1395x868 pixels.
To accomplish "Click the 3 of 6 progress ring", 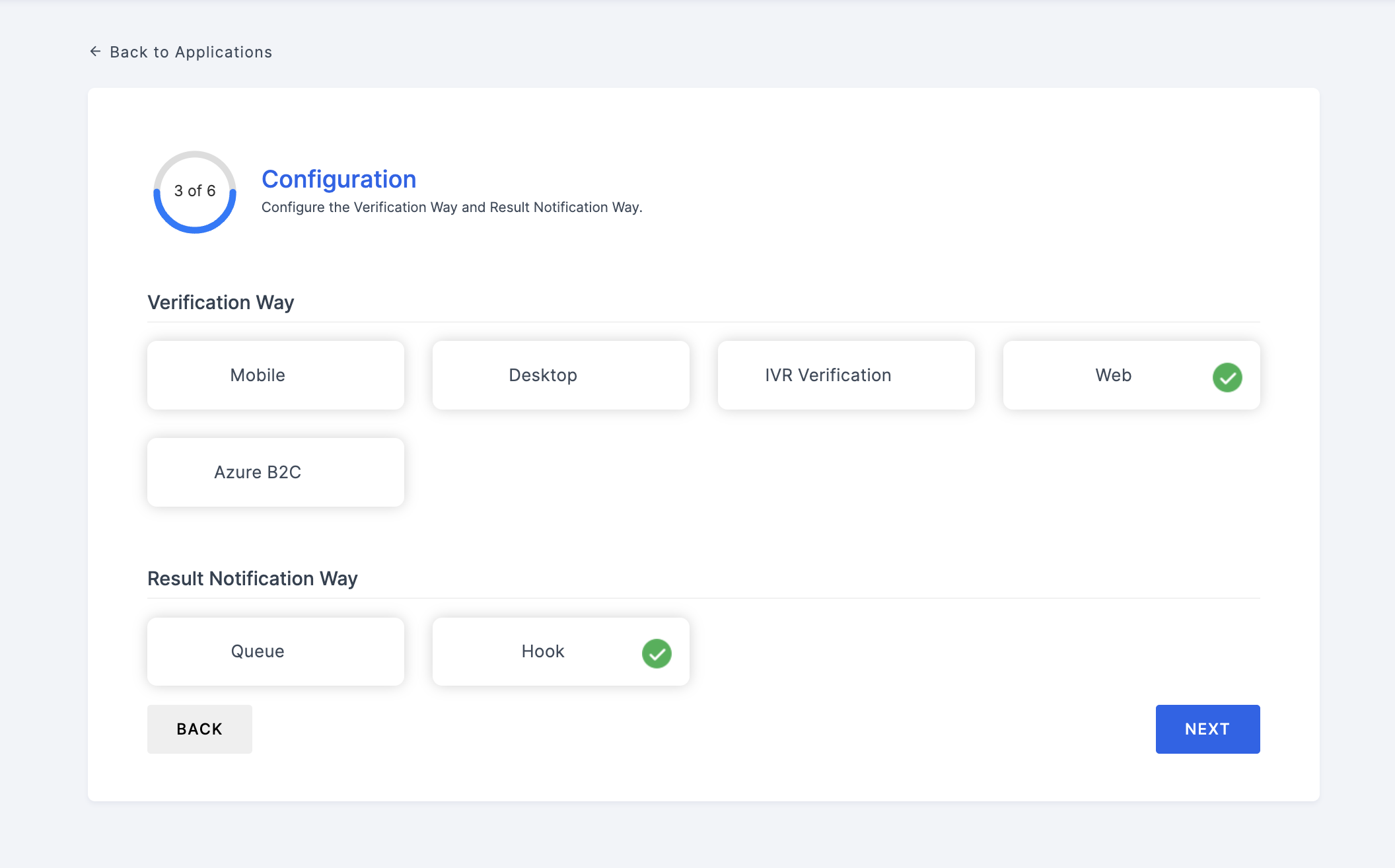I will click(195, 192).
